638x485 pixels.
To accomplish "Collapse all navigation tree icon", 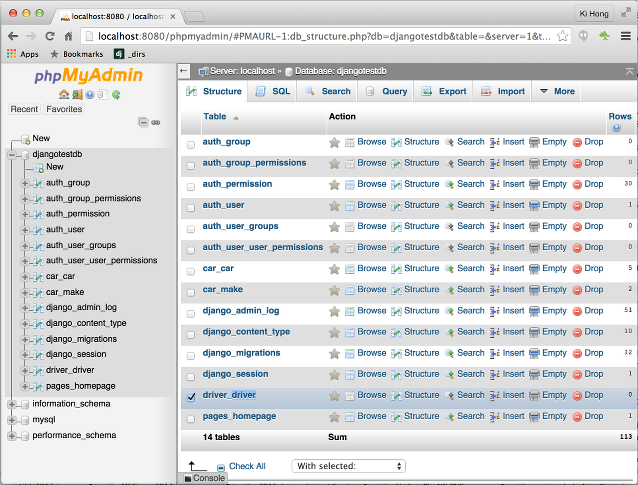I will point(143,122).
